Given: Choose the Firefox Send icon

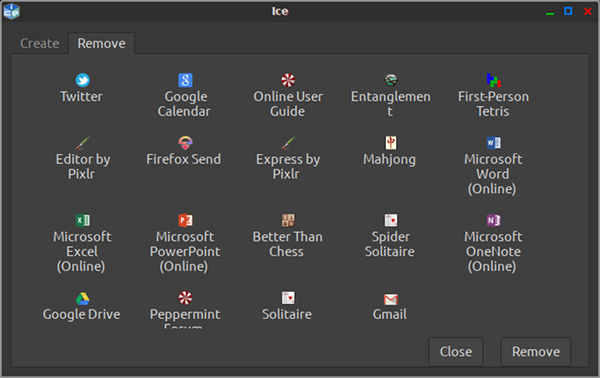Looking at the screenshot, I should point(185,143).
